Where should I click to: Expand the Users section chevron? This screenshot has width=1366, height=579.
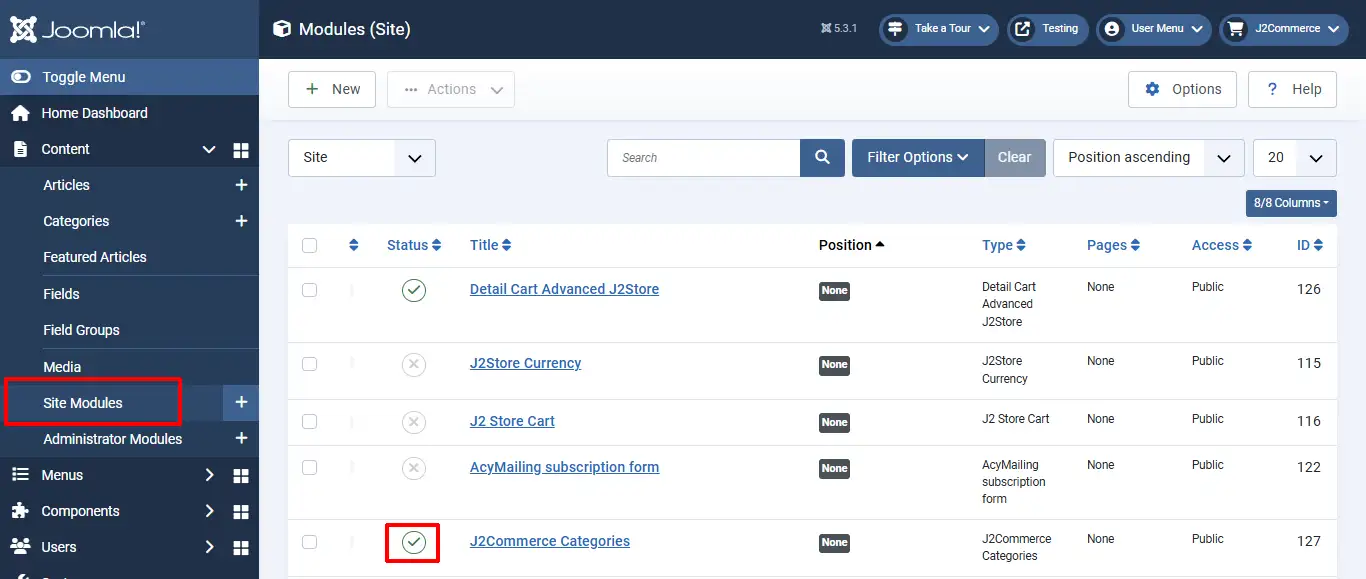[x=209, y=547]
